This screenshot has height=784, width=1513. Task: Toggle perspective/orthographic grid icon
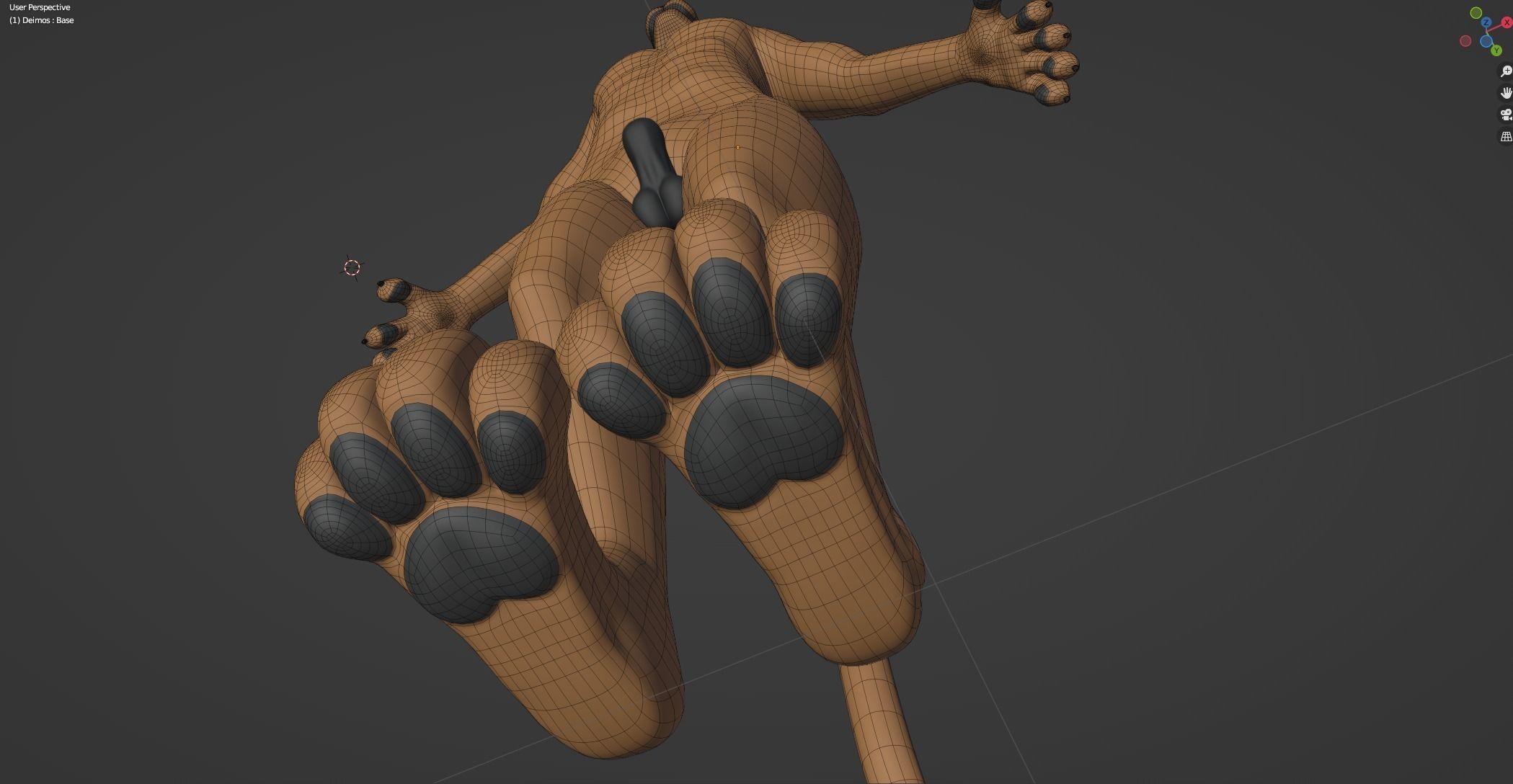coord(1507,136)
